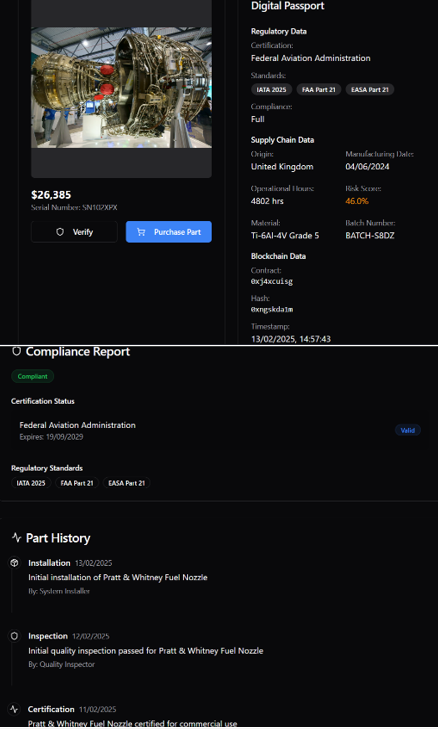Click the Certification Status label
Viewport: 438px width, 729px height.
click(x=43, y=401)
